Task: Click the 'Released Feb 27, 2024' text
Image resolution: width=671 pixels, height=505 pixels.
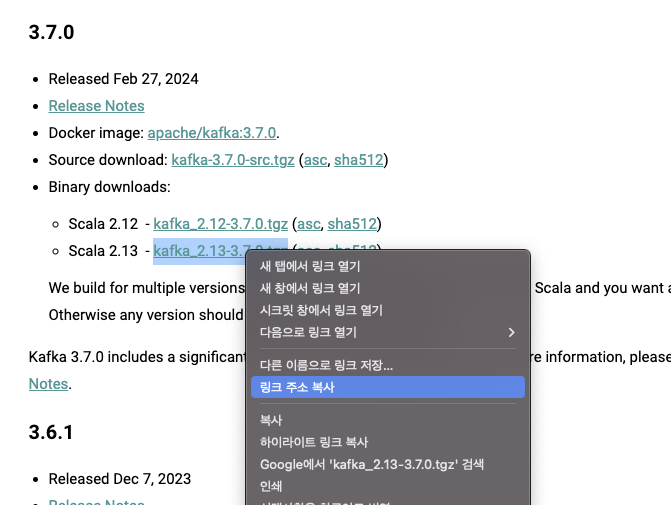Action: tap(123, 79)
